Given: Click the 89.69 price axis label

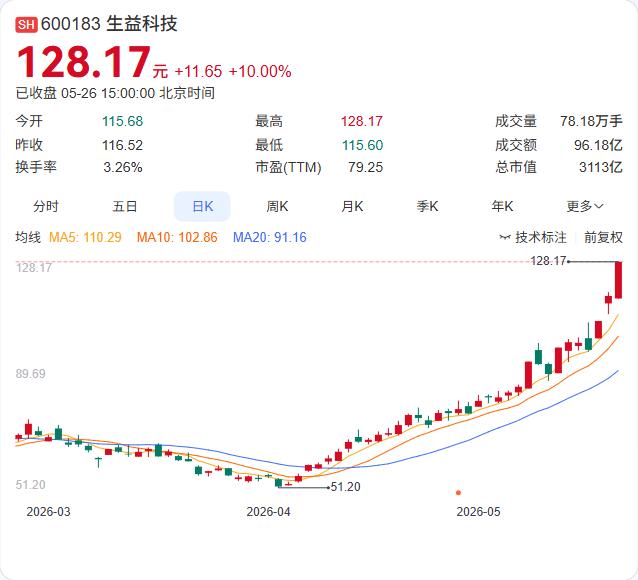Looking at the screenshot, I should (x=31, y=374).
